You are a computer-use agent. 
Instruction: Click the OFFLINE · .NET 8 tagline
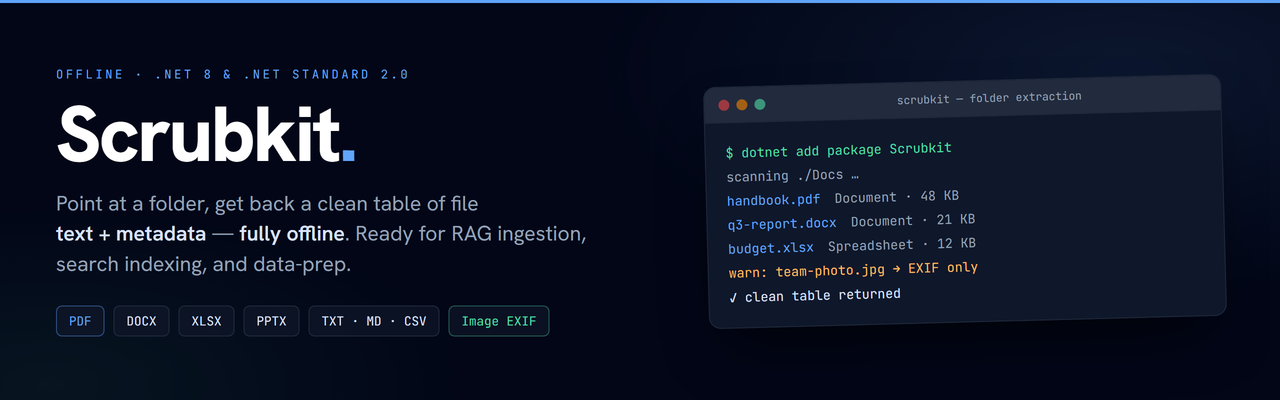(232, 74)
